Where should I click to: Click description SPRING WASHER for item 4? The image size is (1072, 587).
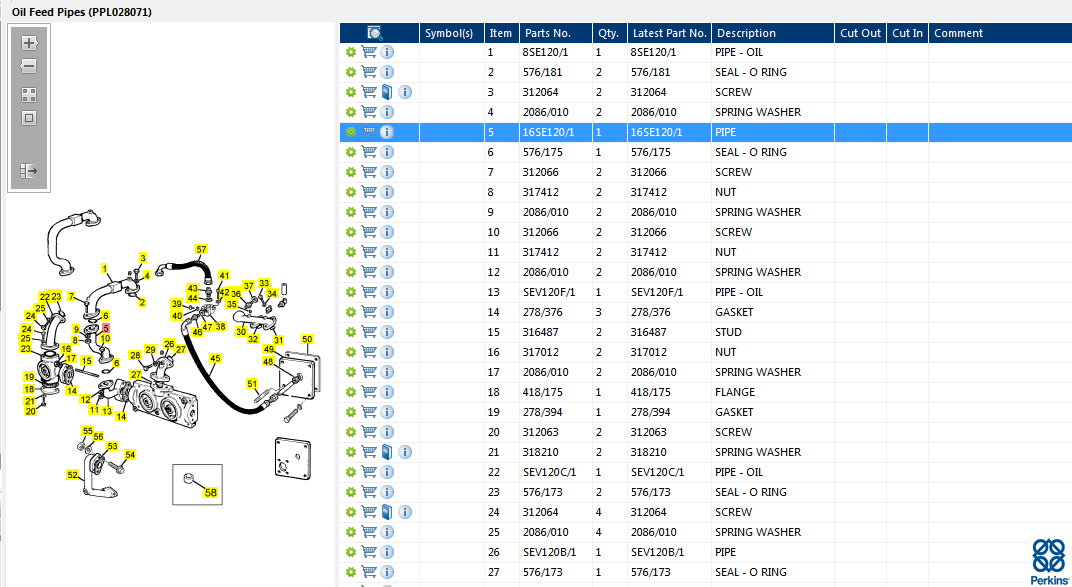click(758, 112)
